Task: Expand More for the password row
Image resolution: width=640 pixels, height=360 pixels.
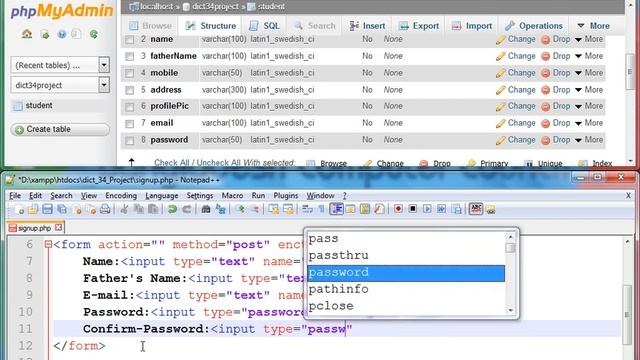Action: point(589,140)
